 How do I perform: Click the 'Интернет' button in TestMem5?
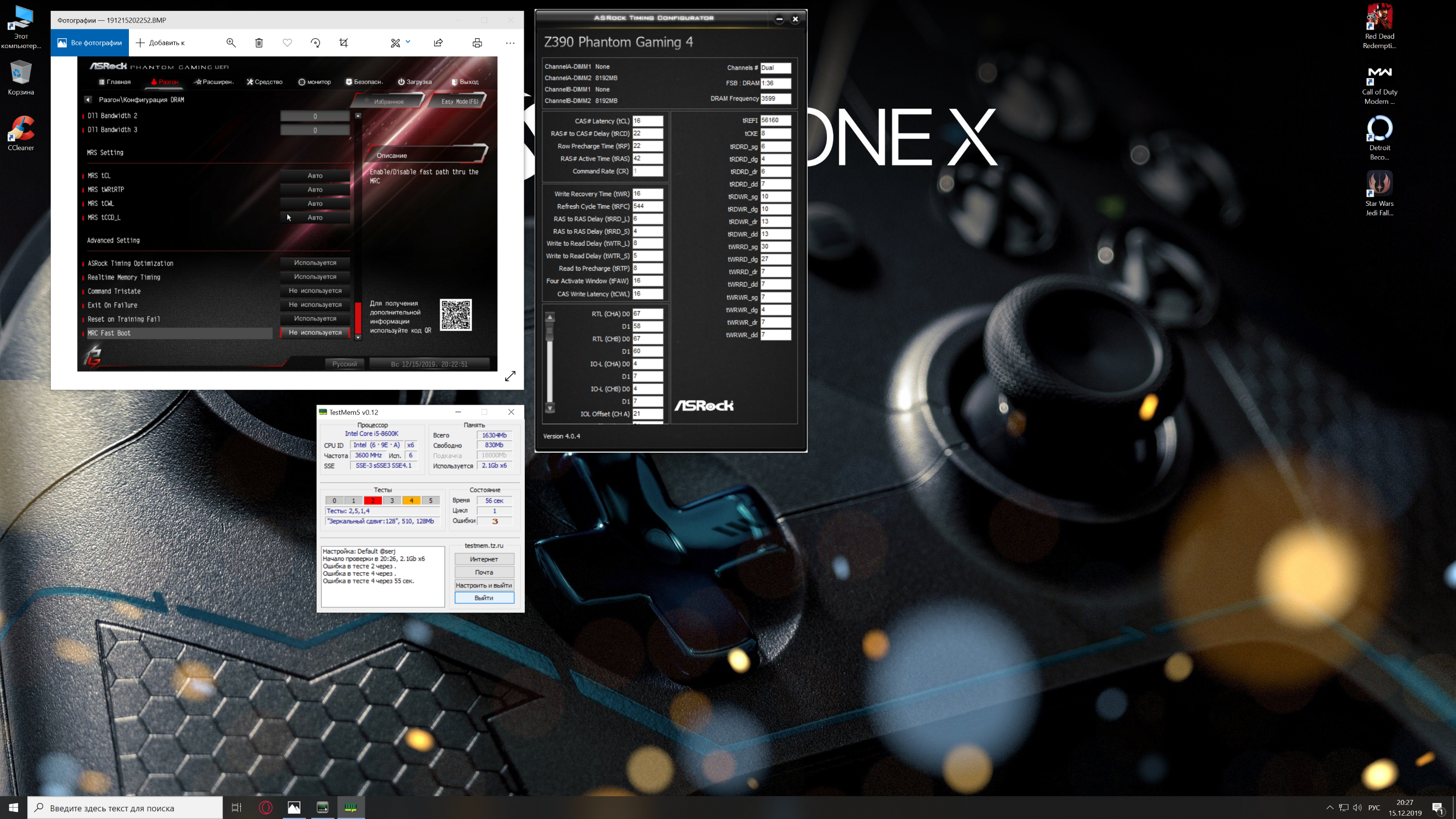coord(484,559)
